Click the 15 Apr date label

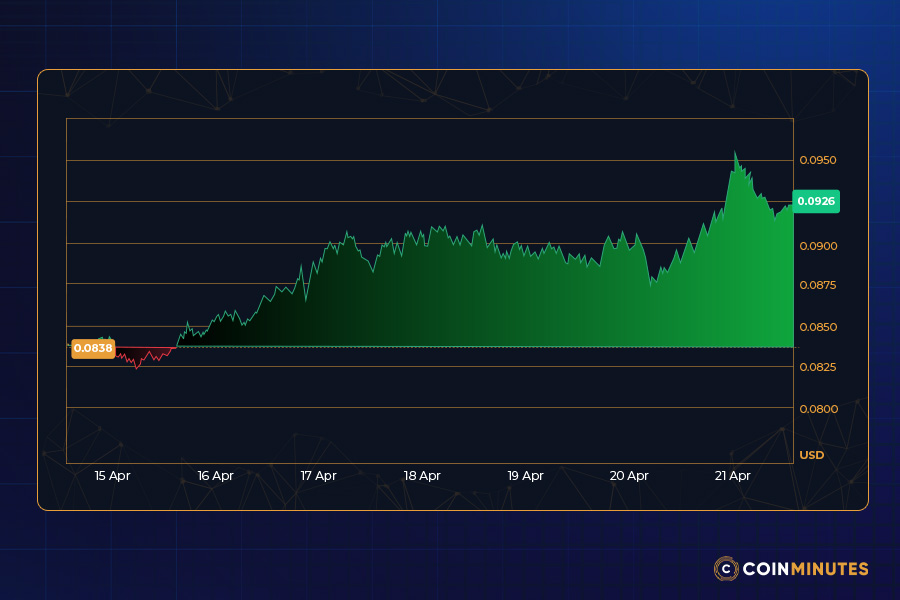coord(111,476)
